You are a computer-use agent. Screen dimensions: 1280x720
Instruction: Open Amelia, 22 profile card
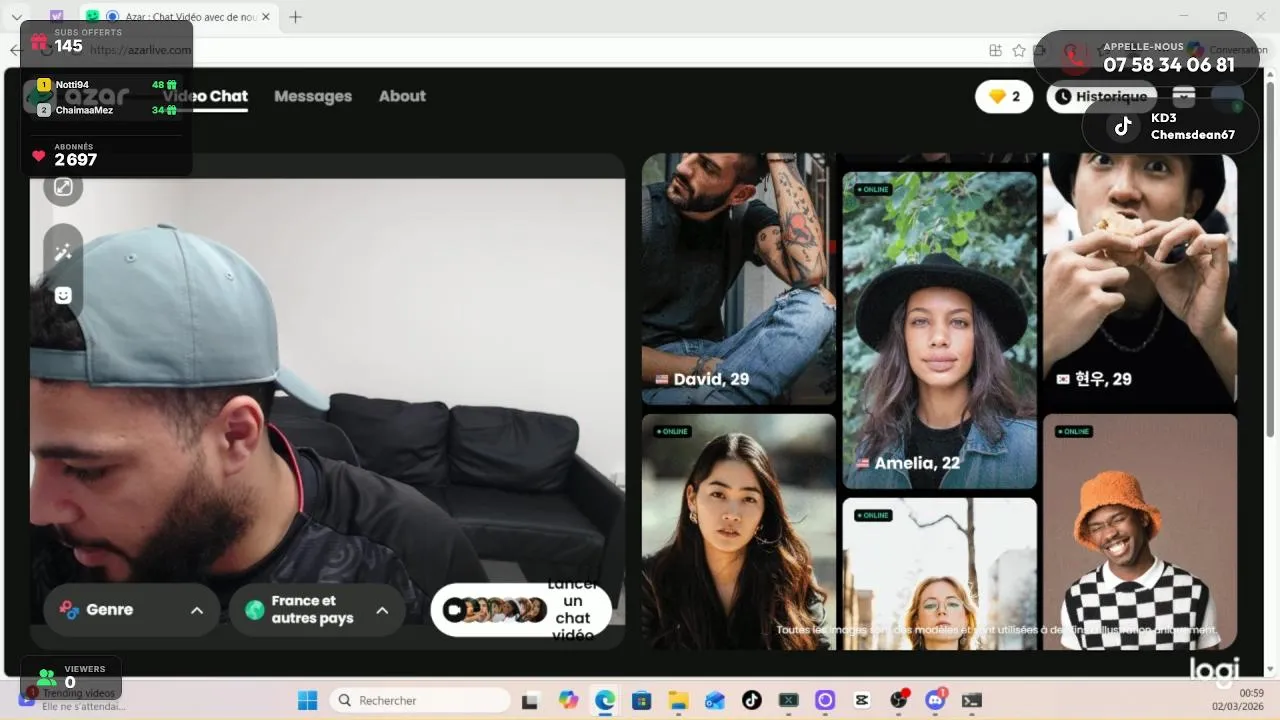pyautogui.click(x=939, y=330)
